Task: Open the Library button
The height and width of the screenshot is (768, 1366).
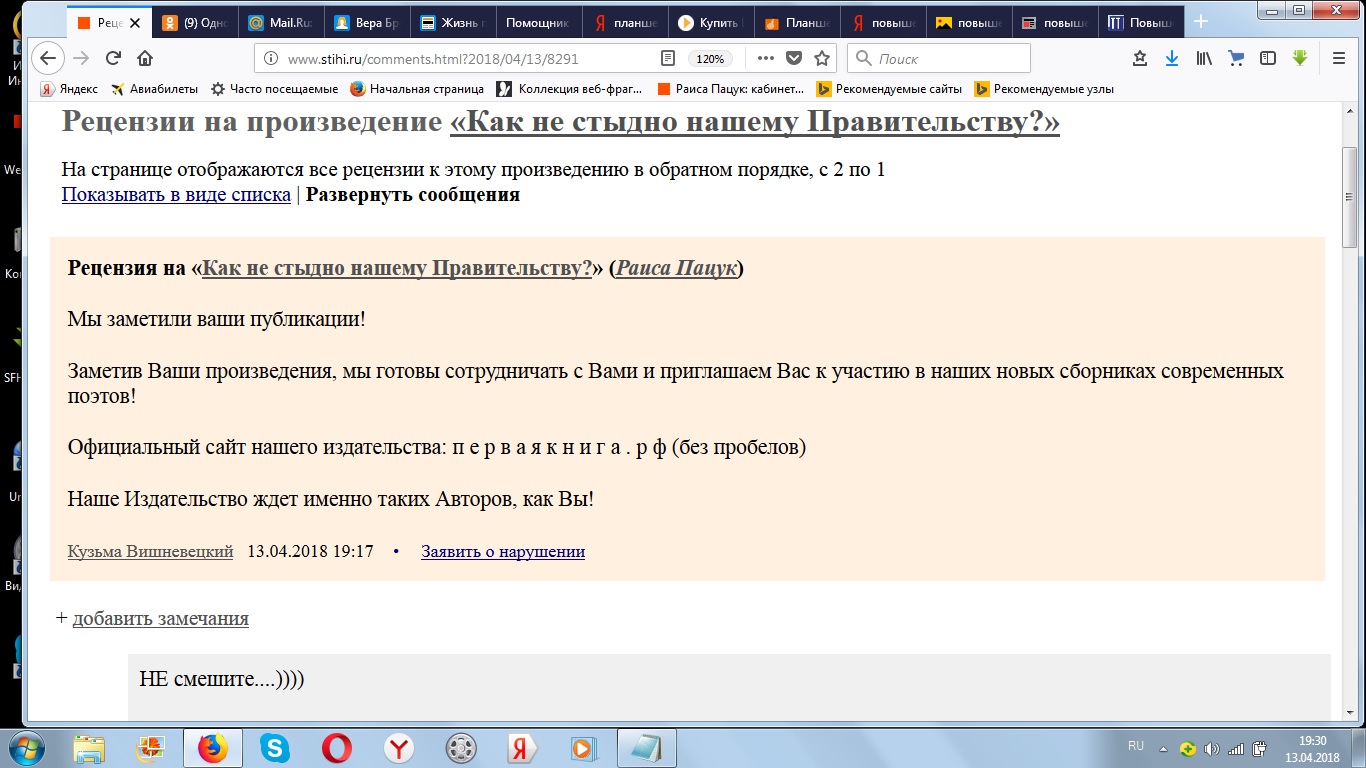Action: coord(1204,58)
